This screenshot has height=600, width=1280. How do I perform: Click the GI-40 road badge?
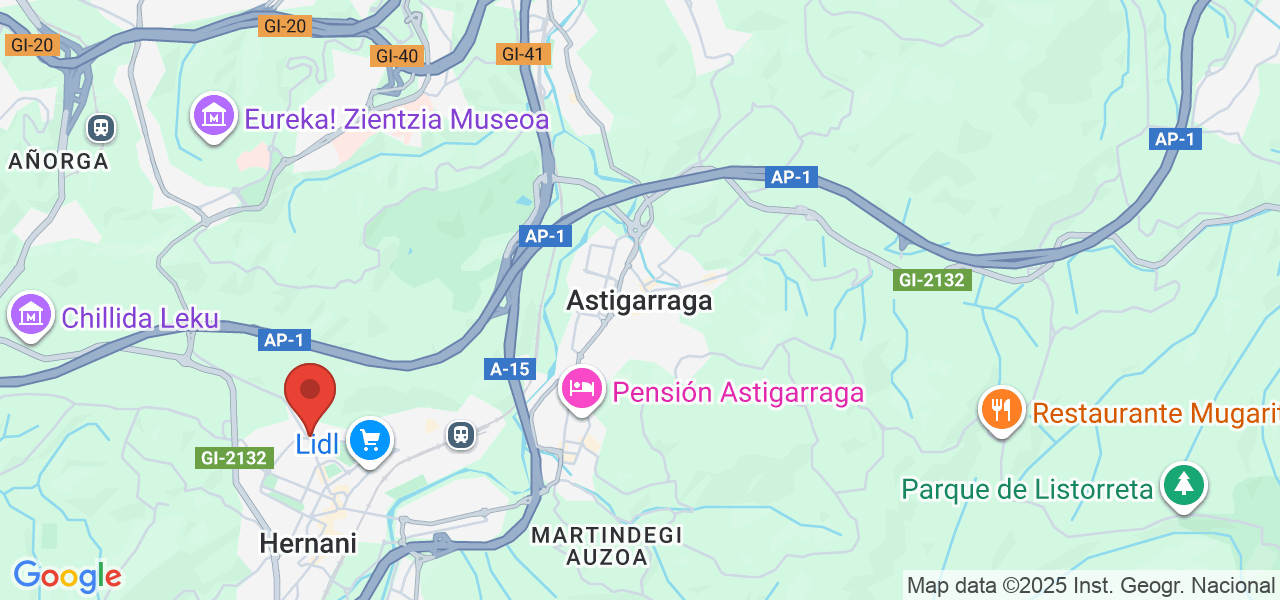tap(397, 56)
